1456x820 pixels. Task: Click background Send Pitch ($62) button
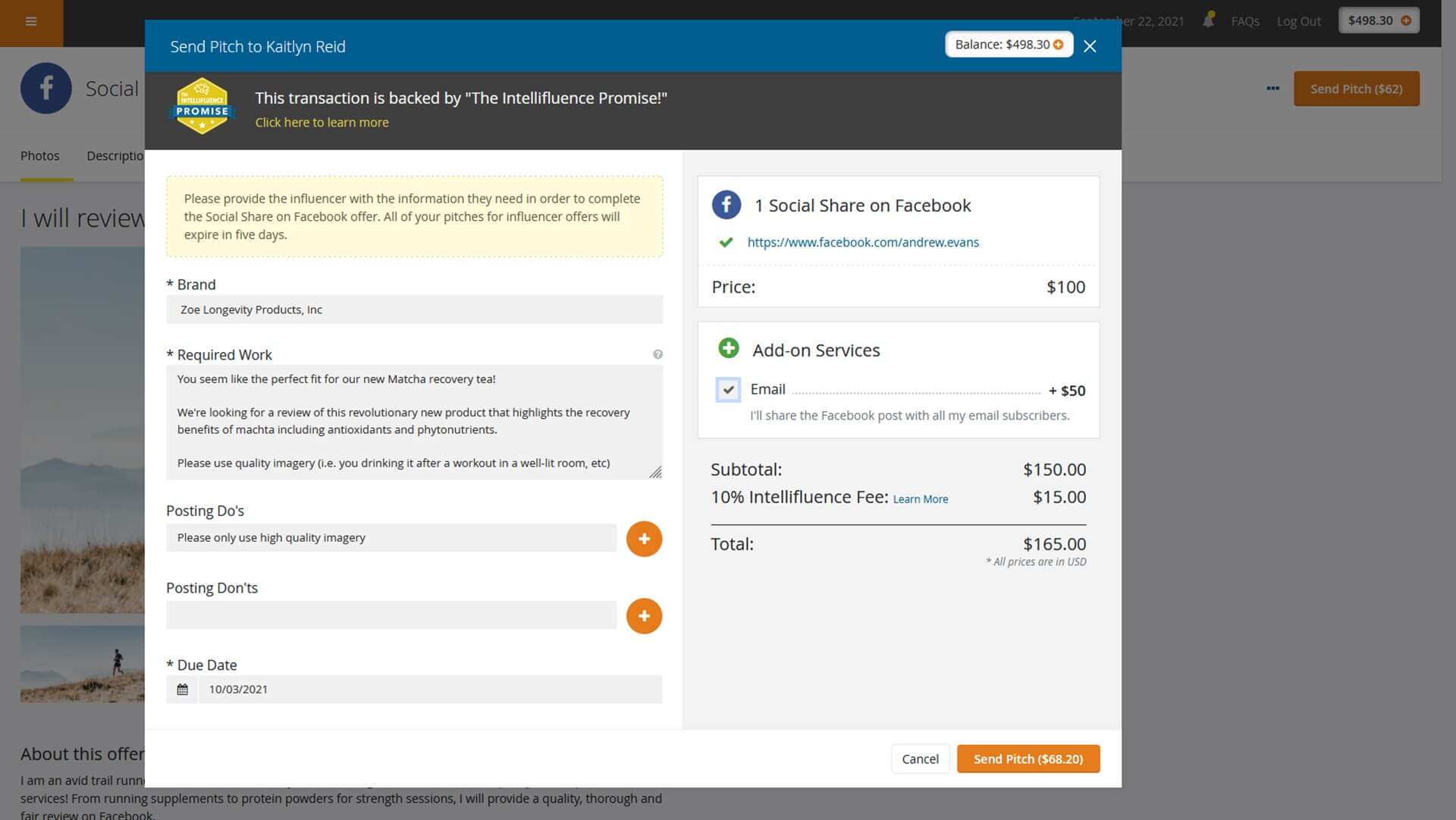1356,89
